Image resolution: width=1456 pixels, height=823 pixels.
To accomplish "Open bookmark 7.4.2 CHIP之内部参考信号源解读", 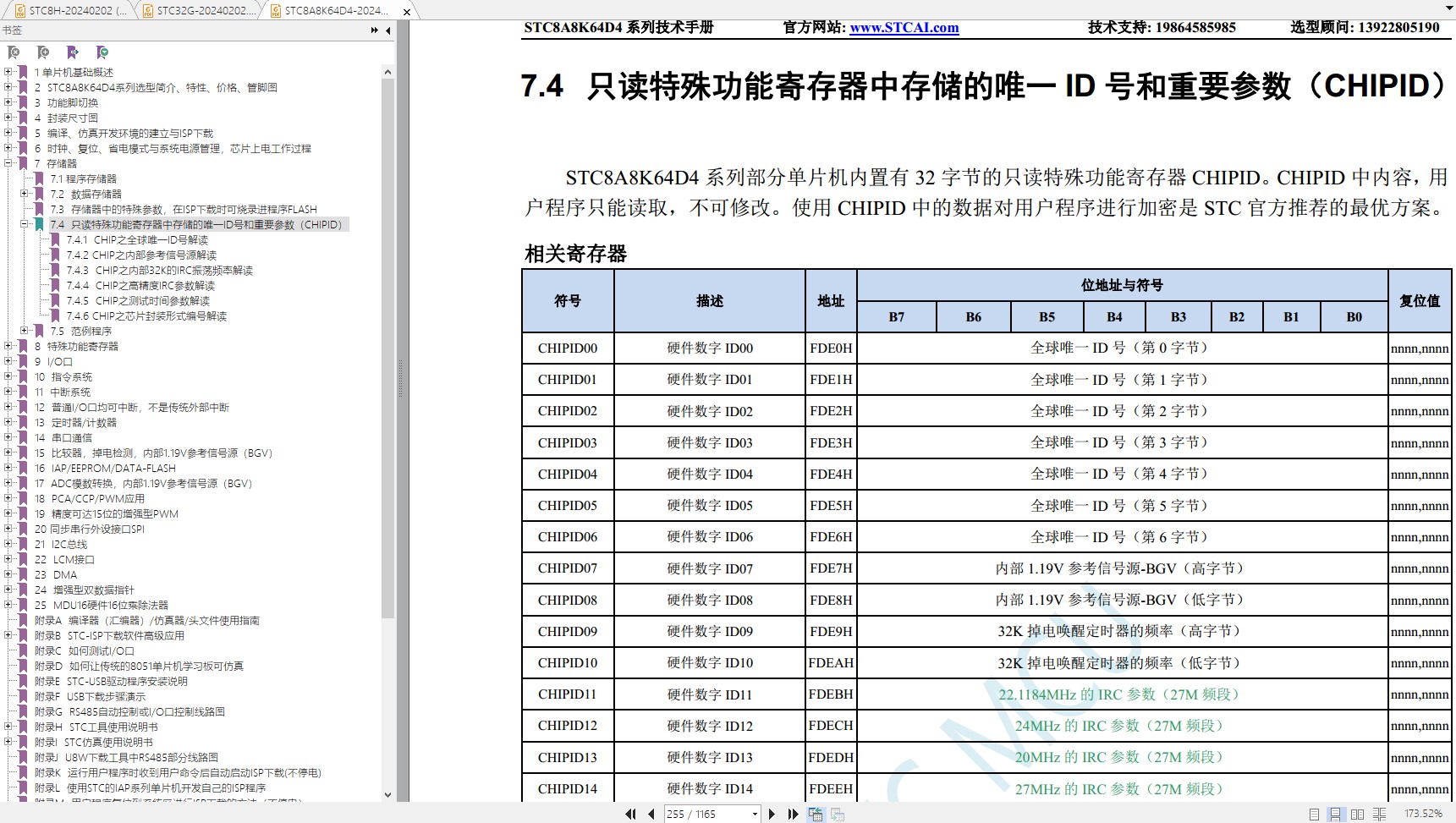I will [x=141, y=255].
